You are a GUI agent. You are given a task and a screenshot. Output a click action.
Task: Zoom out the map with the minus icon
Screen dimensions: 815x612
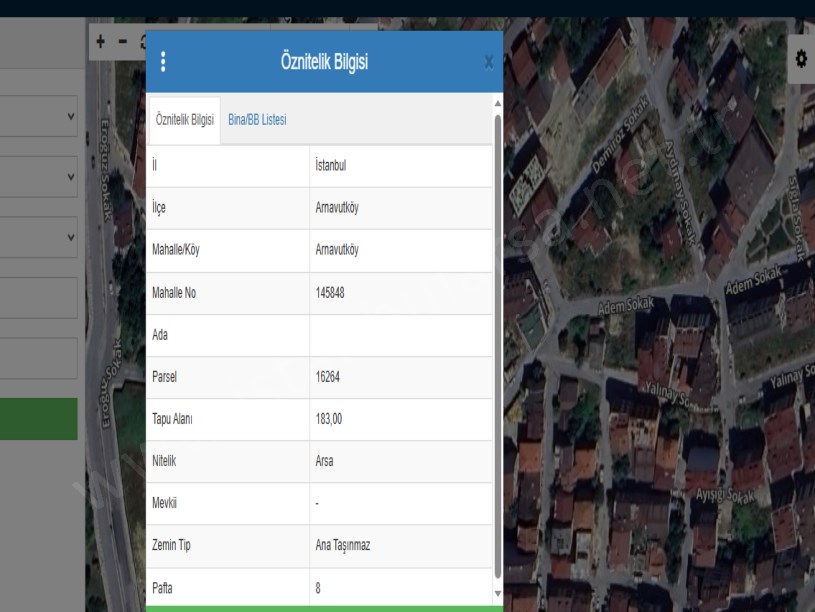tap(123, 42)
